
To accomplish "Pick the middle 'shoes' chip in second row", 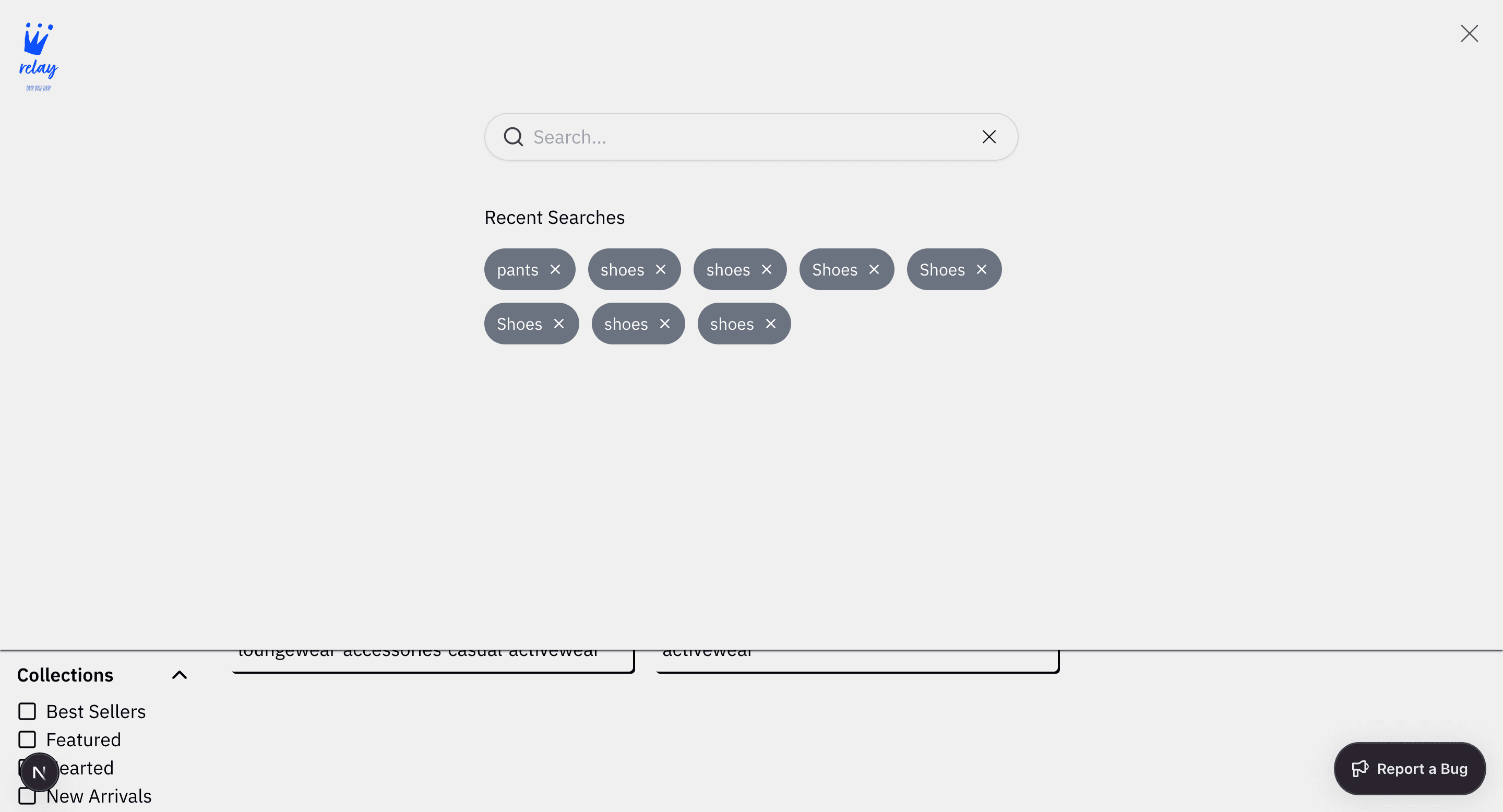I will coord(626,324).
